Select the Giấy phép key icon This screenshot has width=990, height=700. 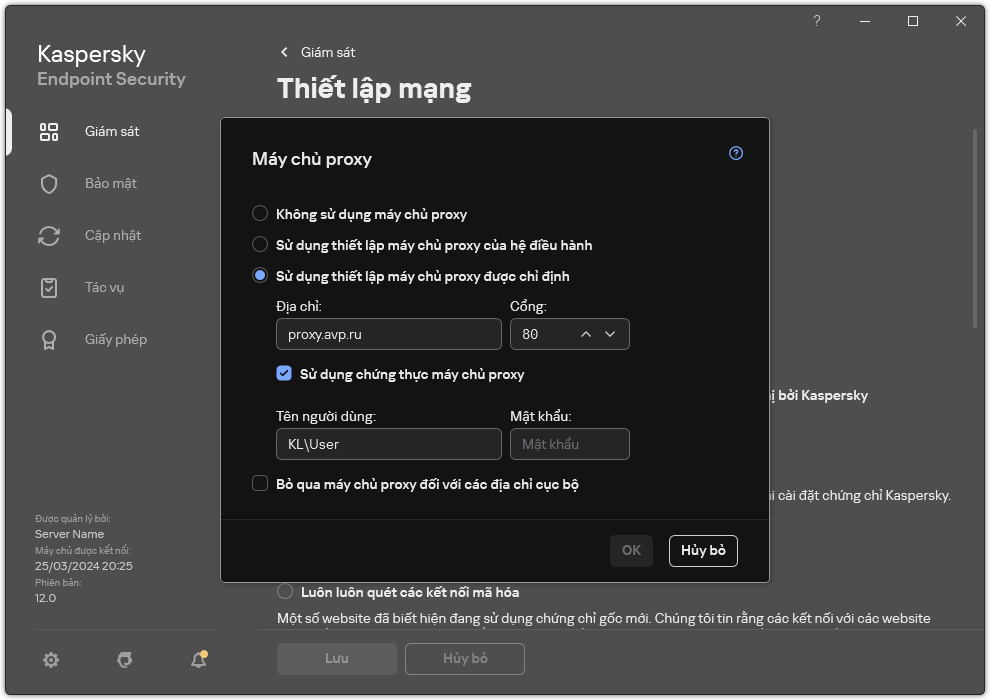[48, 339]
